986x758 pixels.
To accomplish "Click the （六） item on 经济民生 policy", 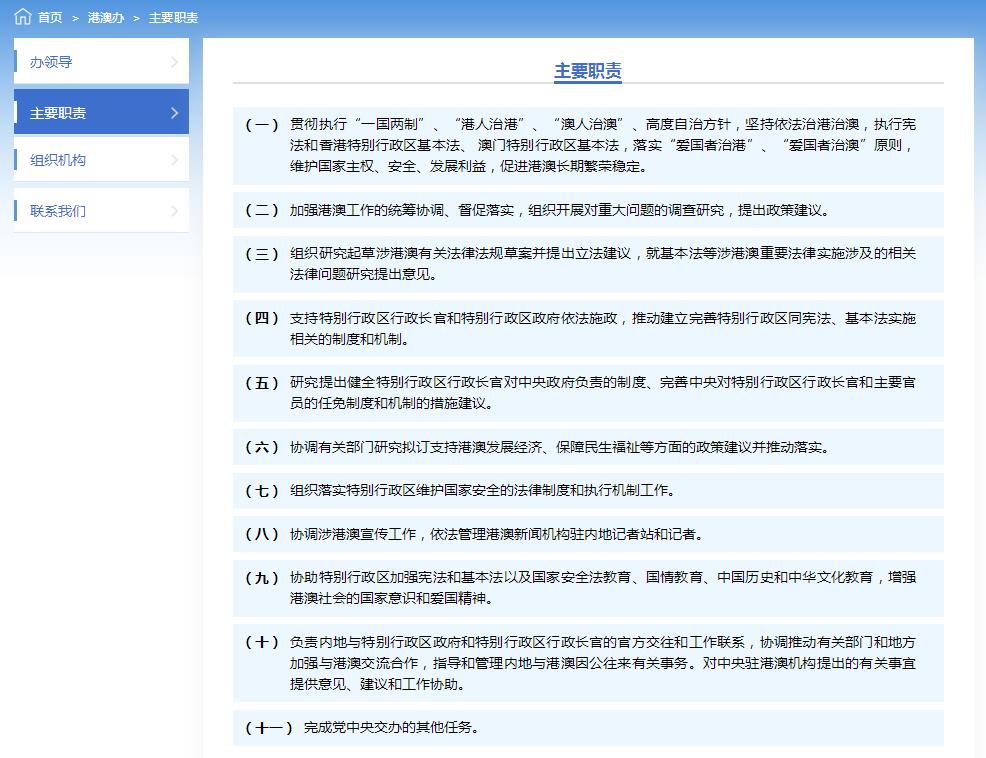I will 586,448.
